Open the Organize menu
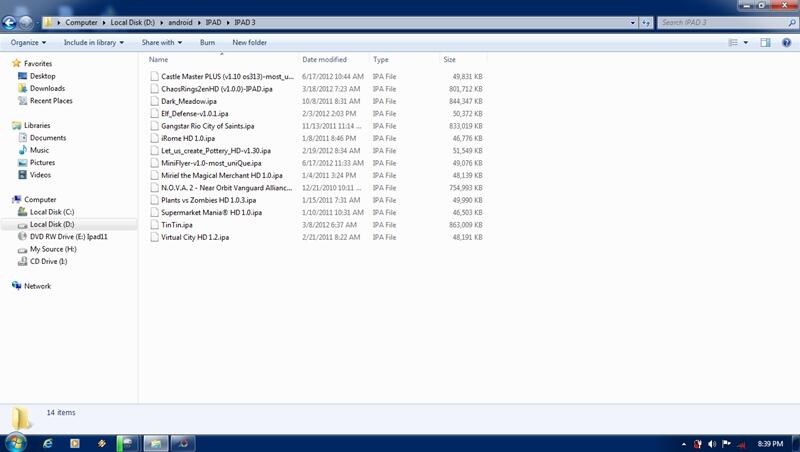This screenshot has height=452, width=800. [28, 42]
